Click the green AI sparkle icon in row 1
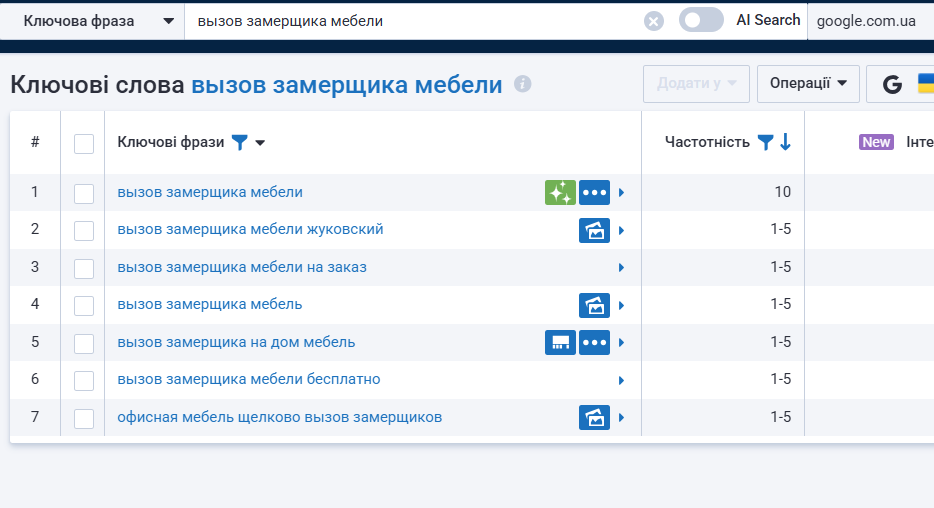 click(x=560, y=193)
